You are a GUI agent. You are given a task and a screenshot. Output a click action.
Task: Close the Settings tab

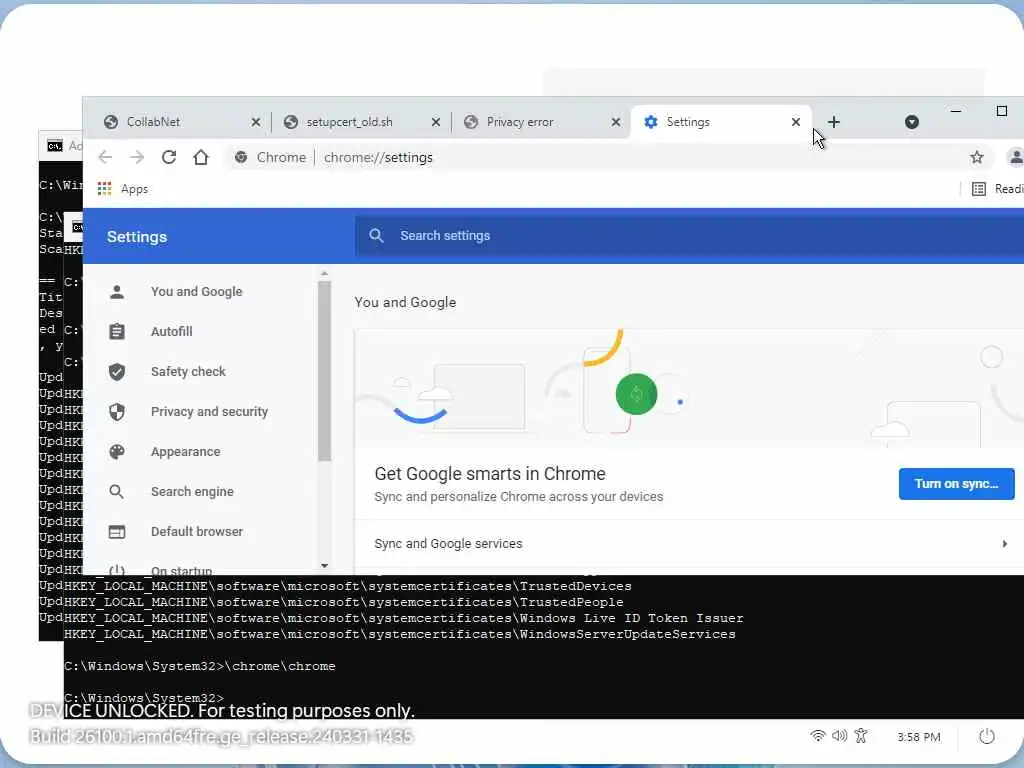[x=795, y=122]
